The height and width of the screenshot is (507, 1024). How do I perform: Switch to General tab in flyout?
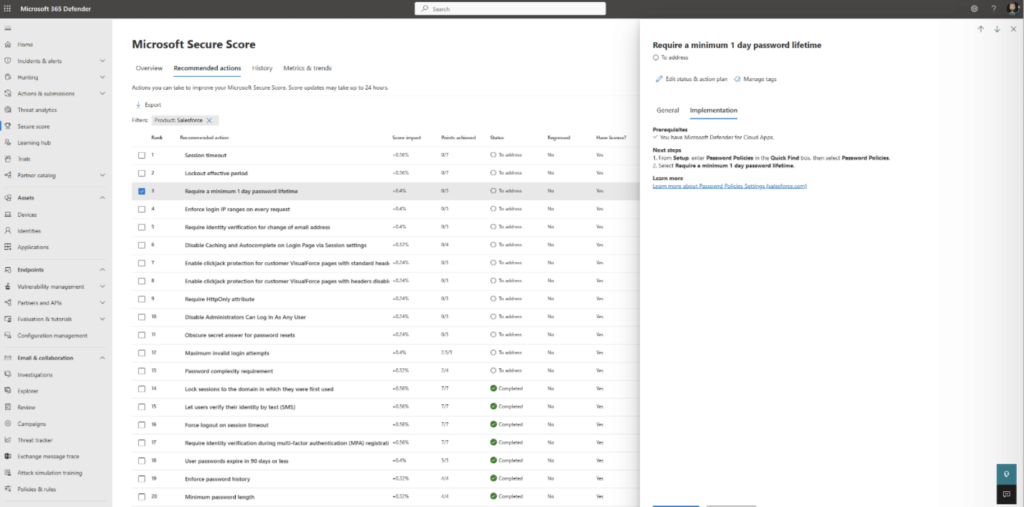(x=667, y=110)
